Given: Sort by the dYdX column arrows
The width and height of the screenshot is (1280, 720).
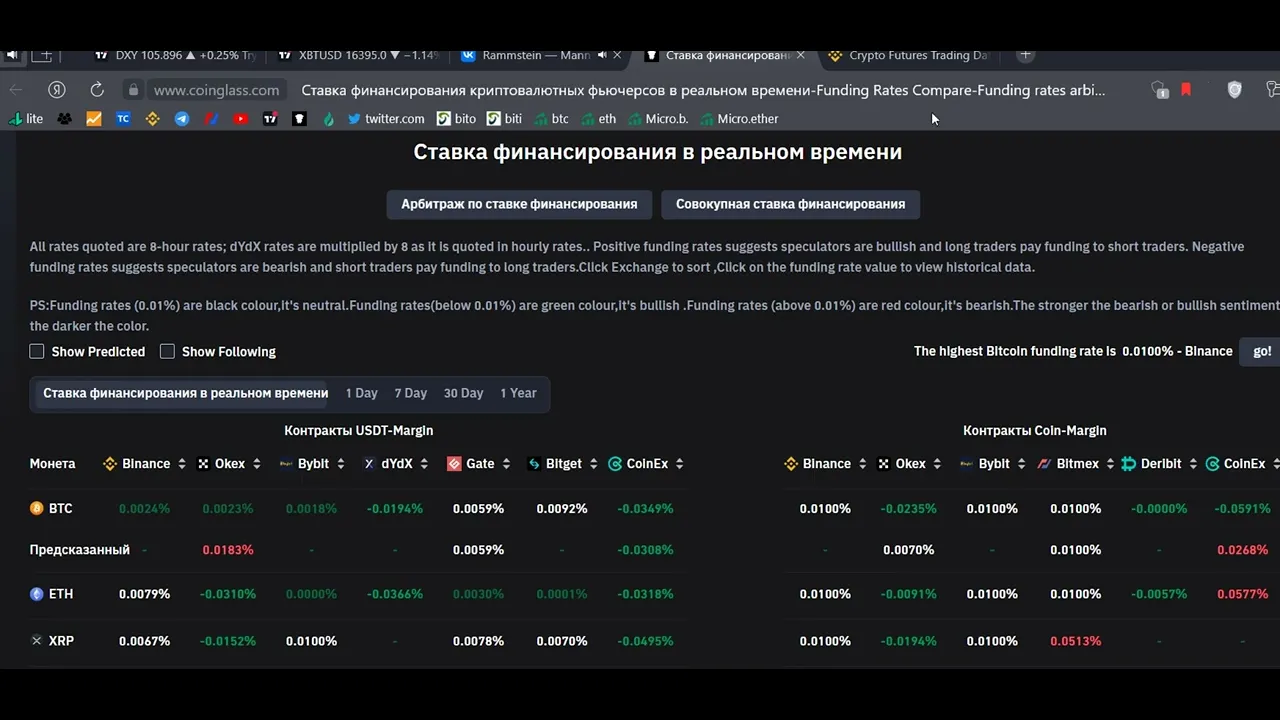Looking at the screenshot, I should pos(424,464).
